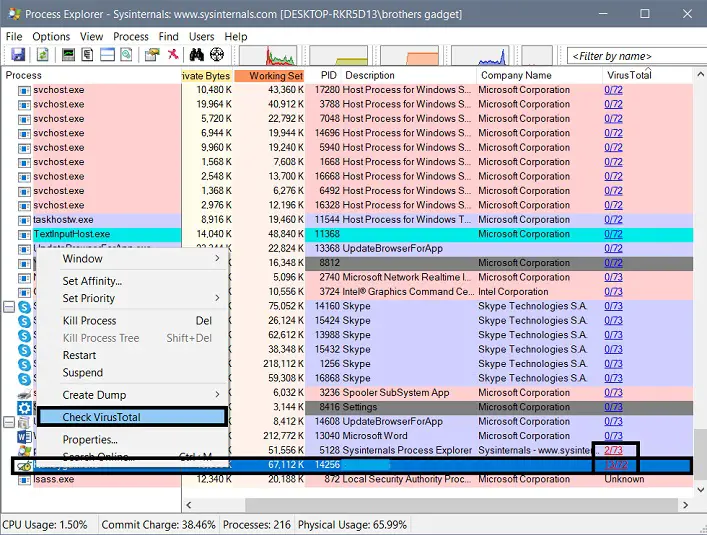Collapse the Skype process tree node
The height and width of the screenshot is (535, 707).
pyautogui.click(x=9, y=307)
